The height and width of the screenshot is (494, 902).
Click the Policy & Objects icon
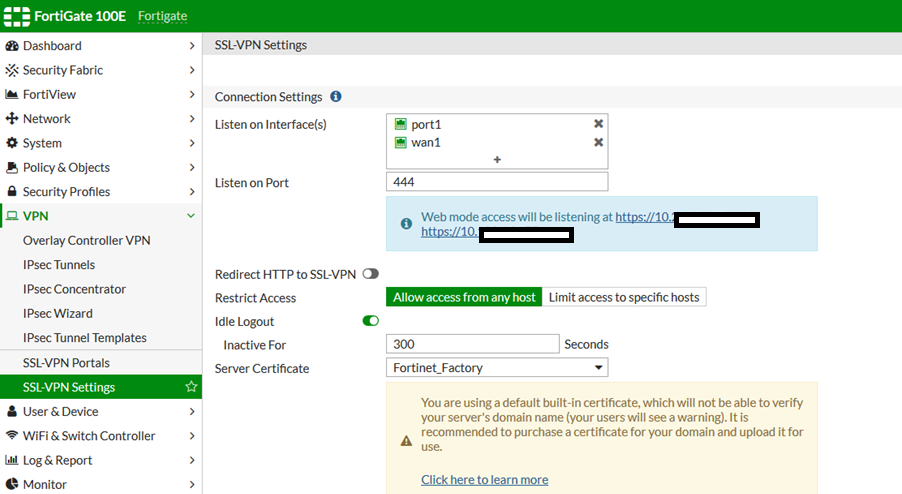click(13, 167)
